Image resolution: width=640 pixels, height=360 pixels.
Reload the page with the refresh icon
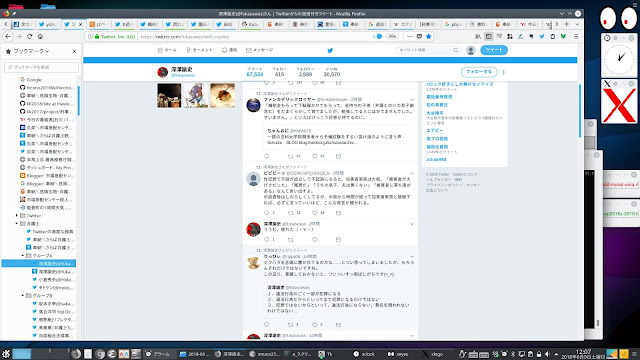point(29,36)
